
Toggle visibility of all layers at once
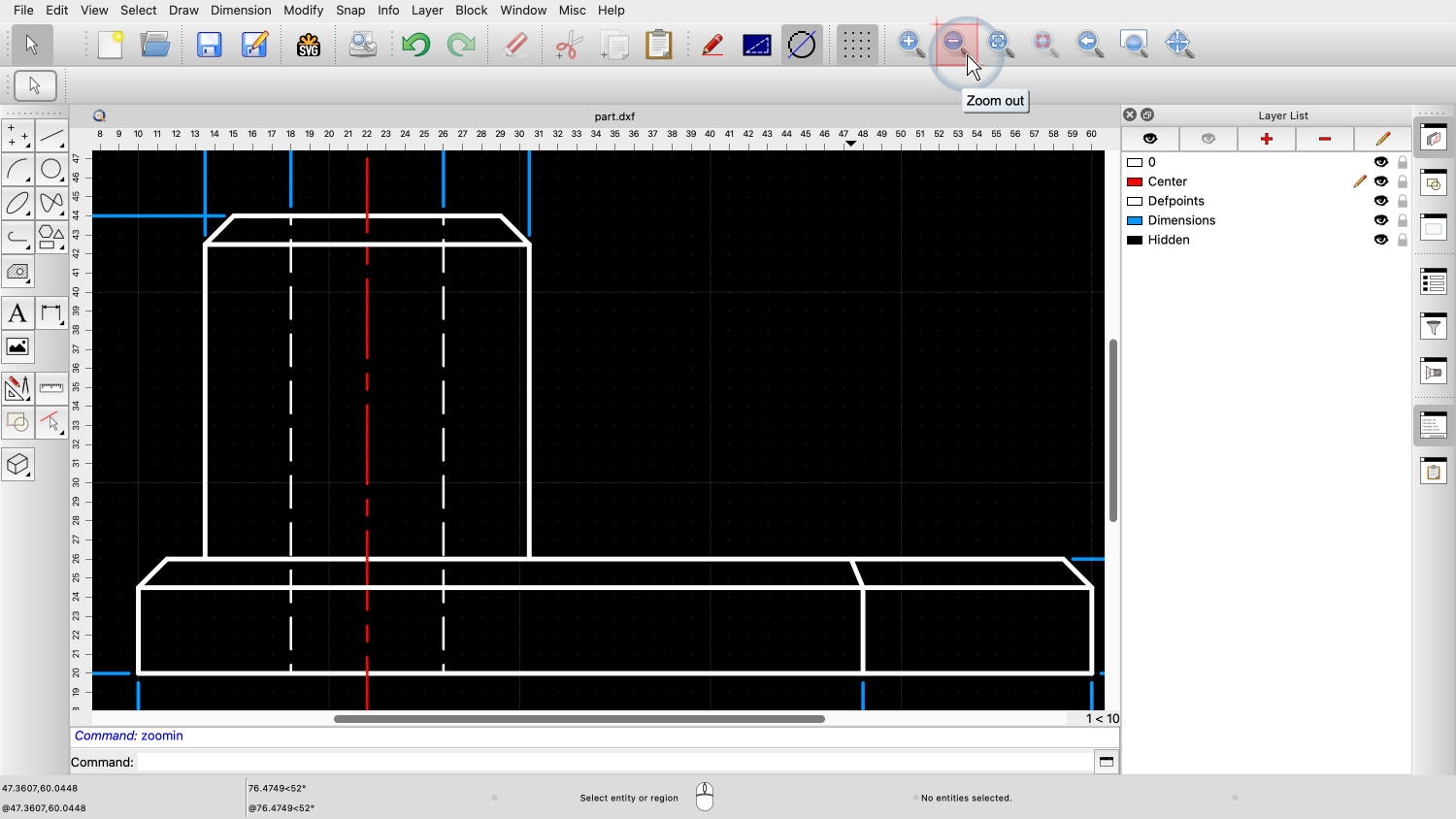[1150, 139]
